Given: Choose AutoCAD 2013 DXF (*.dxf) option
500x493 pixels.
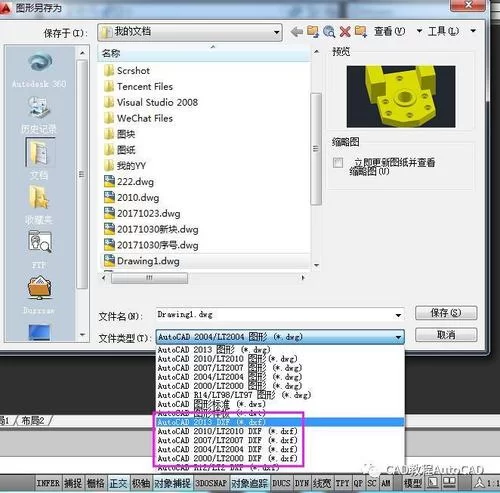Looking at the screenshot, I should point(280,422).
